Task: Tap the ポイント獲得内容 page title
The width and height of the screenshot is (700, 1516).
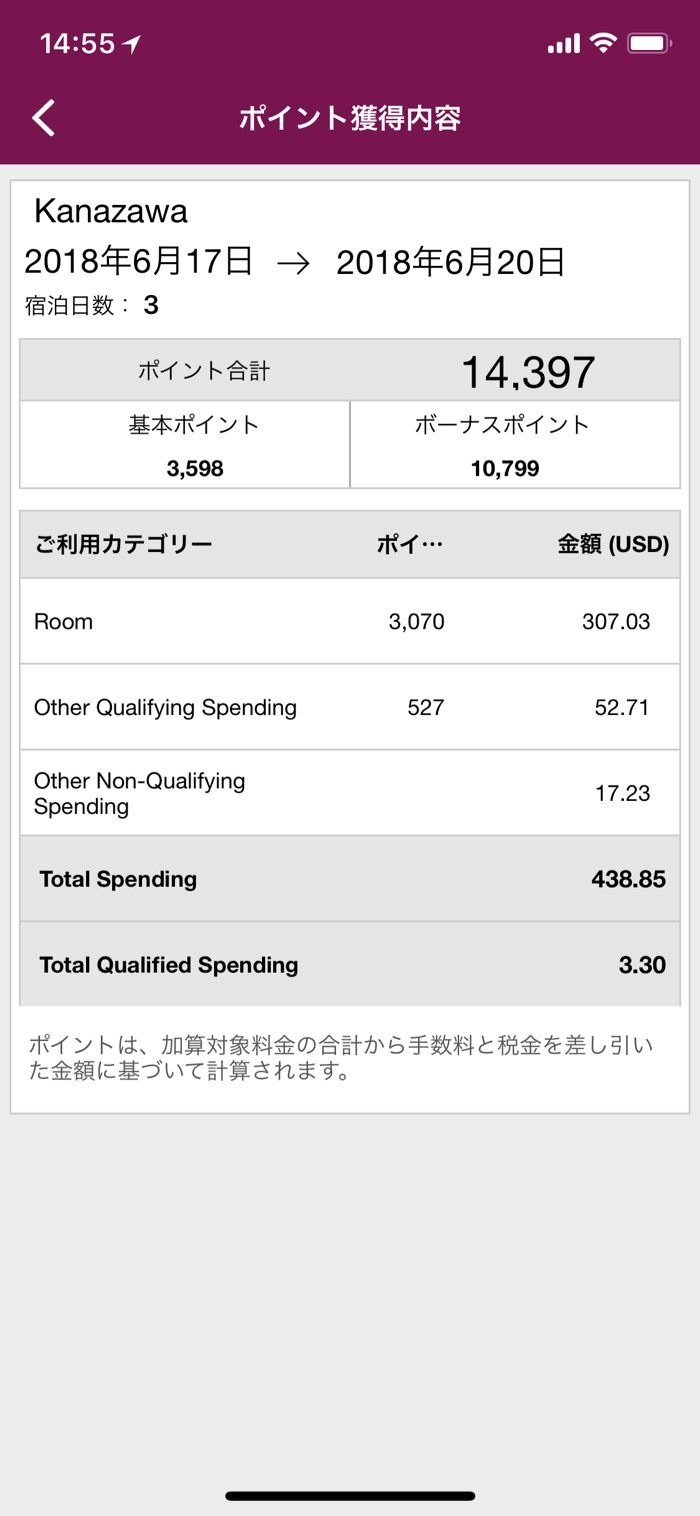Action: (x=350, y=118)
